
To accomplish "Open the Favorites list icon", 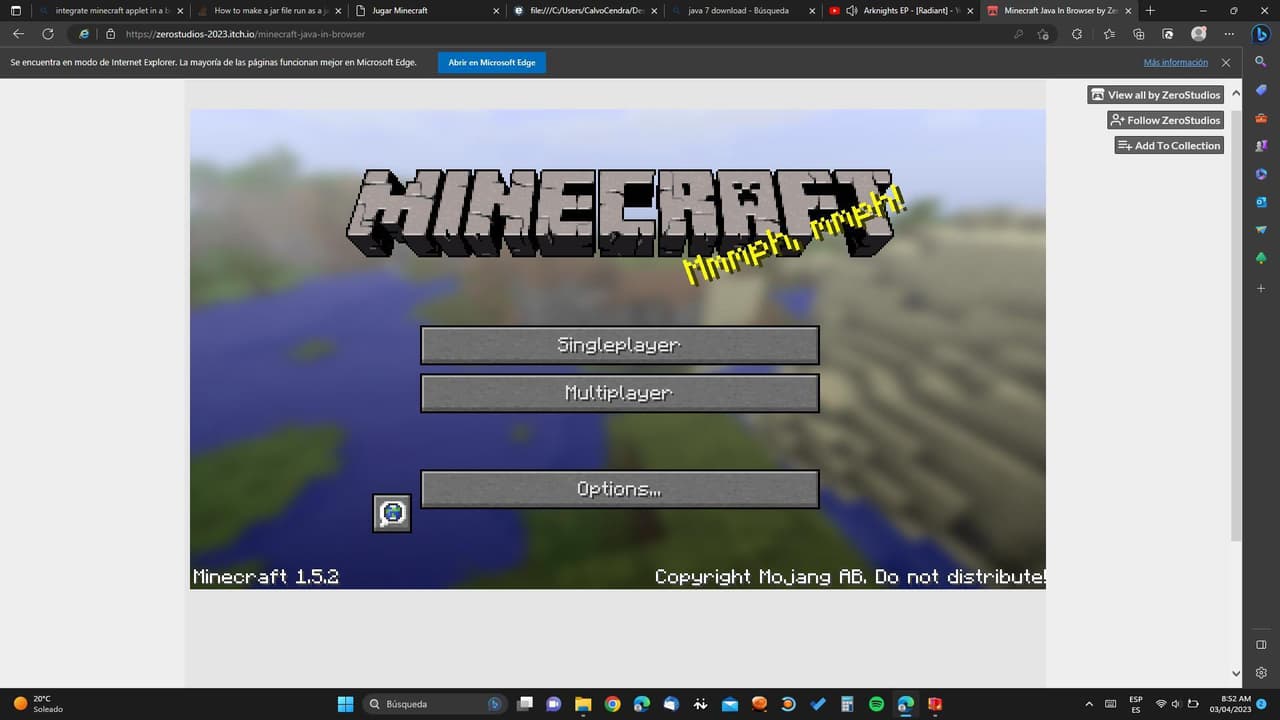I will tap(1110, 34).
